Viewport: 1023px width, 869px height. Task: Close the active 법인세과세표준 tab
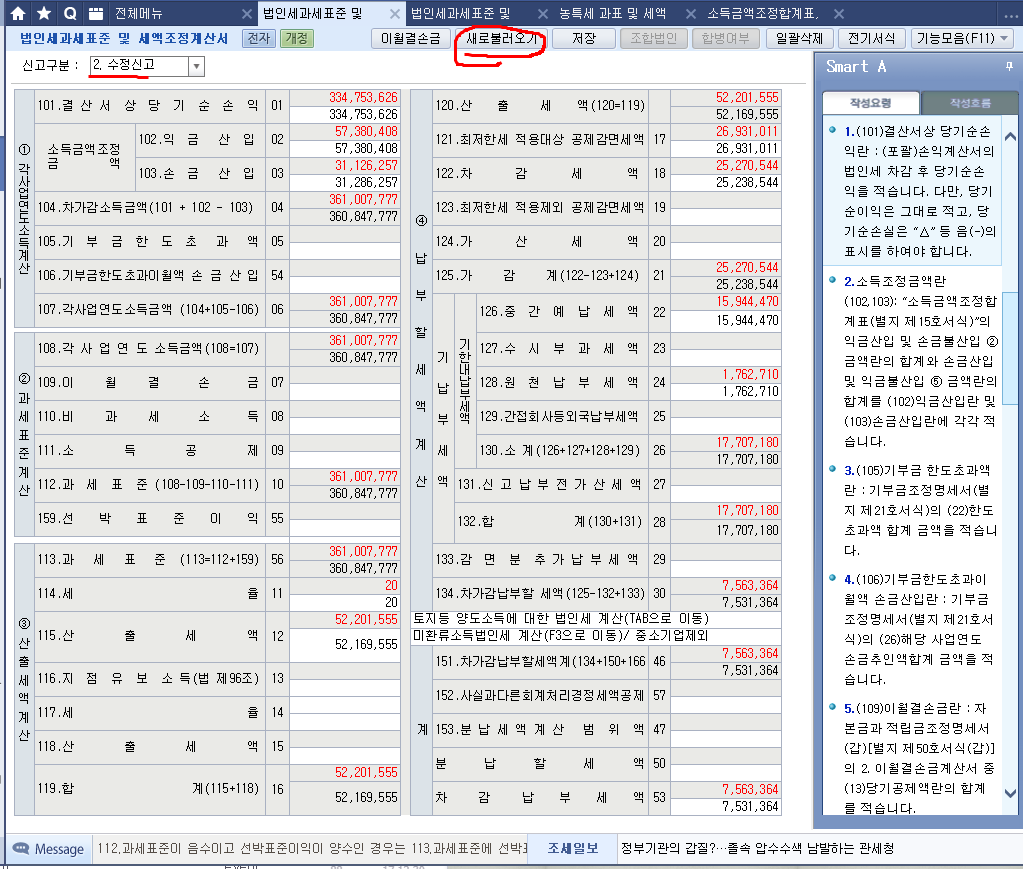pos(395,14)
